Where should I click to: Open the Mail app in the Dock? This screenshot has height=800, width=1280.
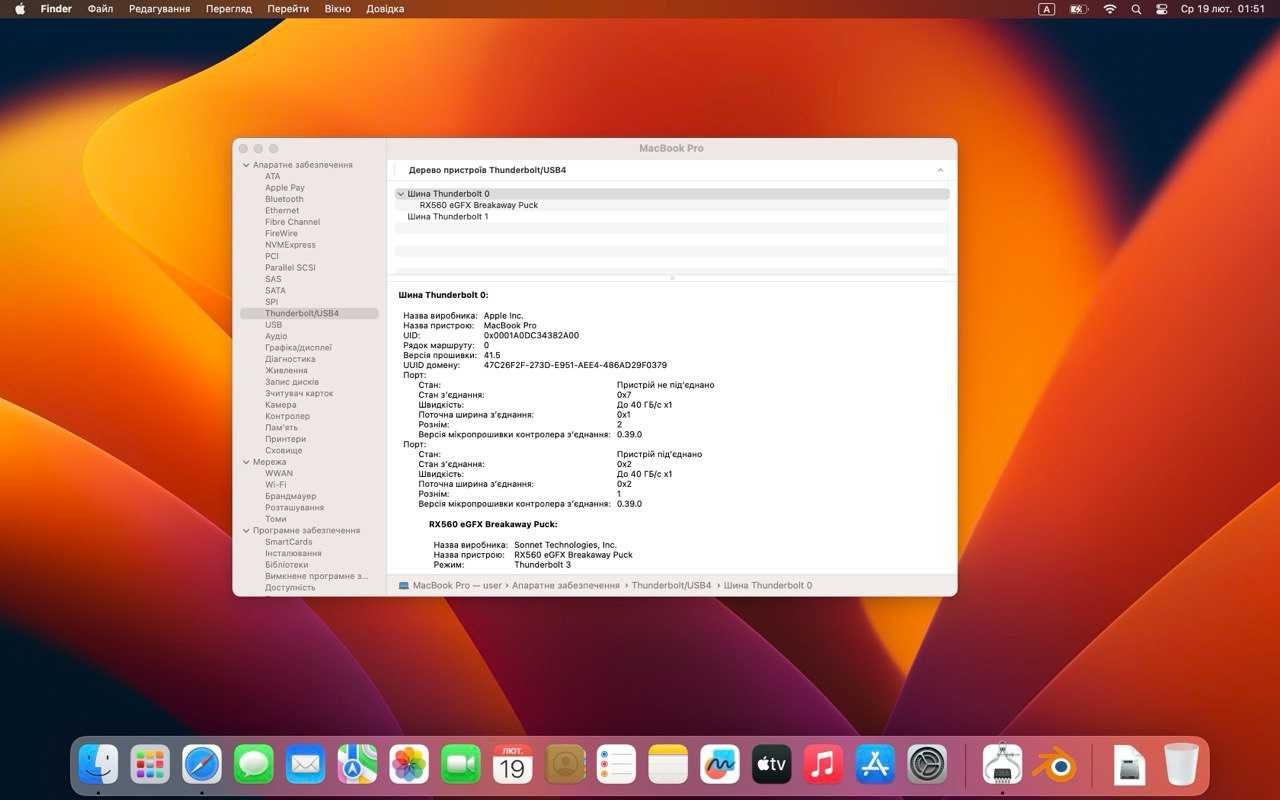pyautogui.click(x=305, y=765)
